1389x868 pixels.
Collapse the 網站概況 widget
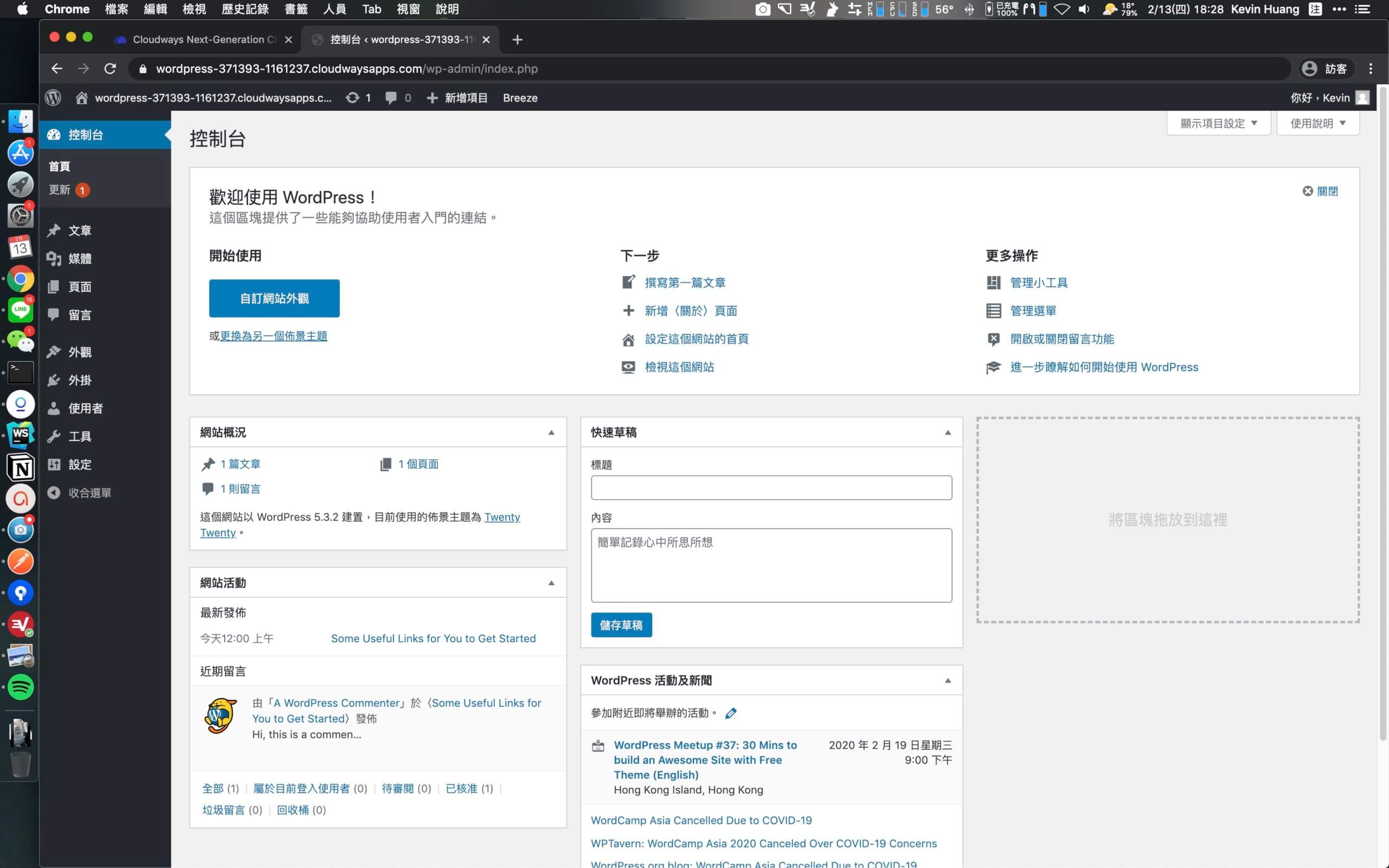(551, 432)
